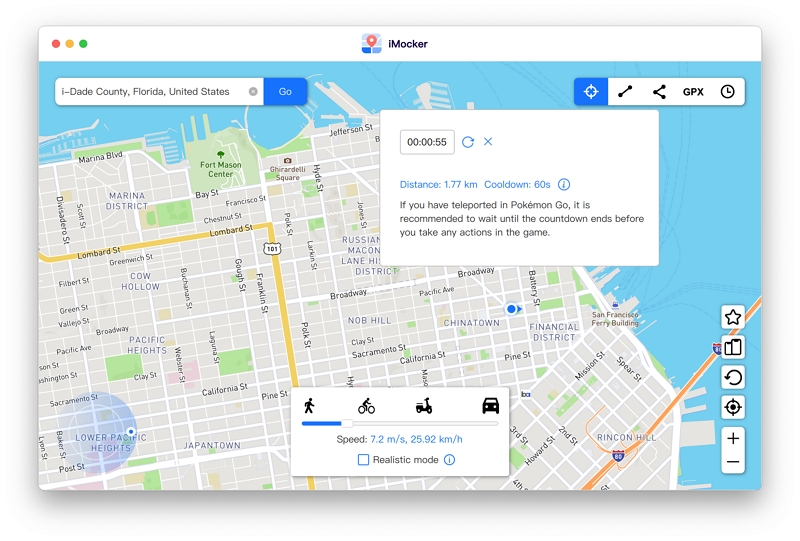Click the MARINA DISTRICT map label
800x541 pixels.
[127, 201]
